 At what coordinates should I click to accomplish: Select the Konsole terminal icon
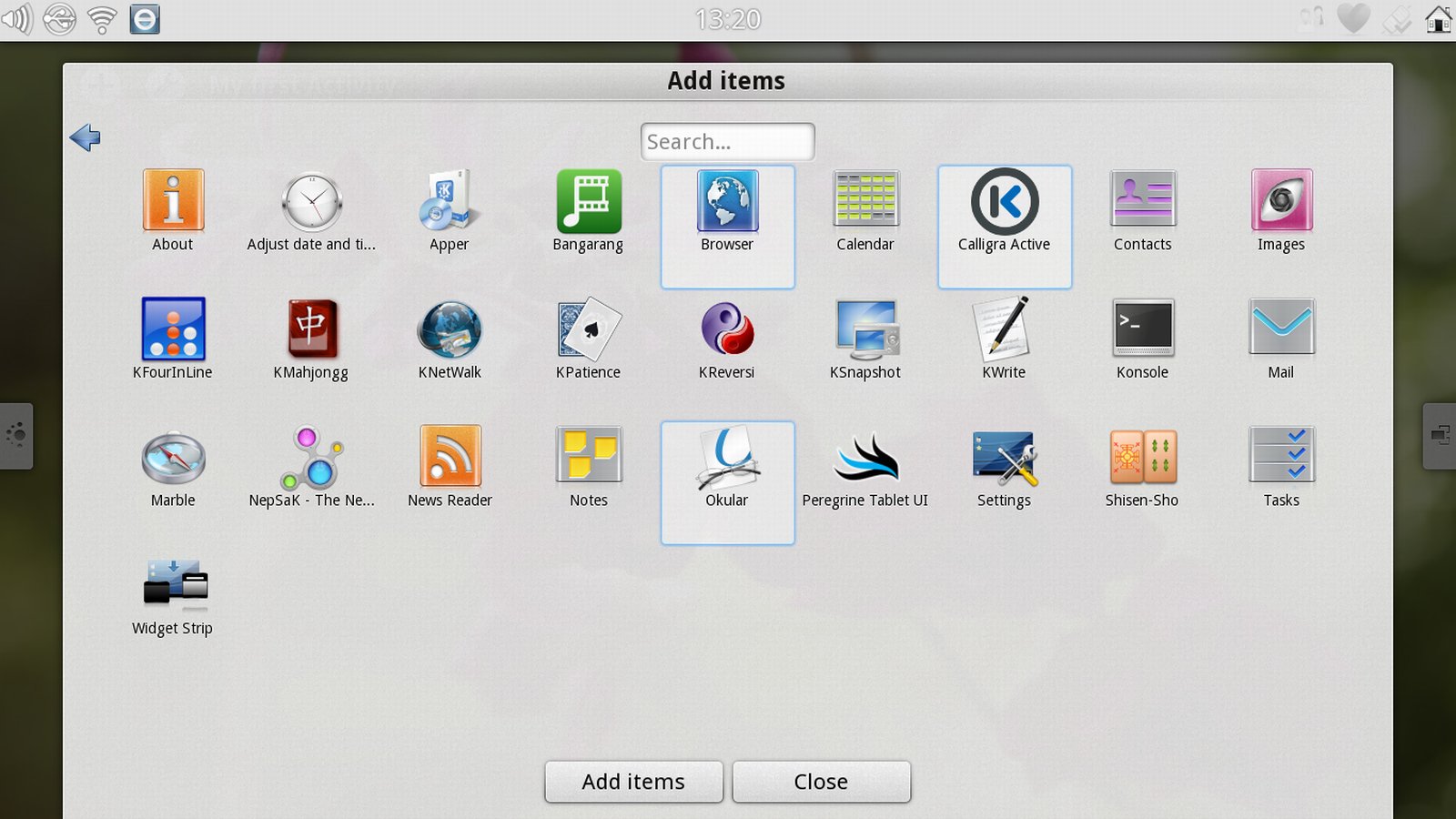(1143, 328)
